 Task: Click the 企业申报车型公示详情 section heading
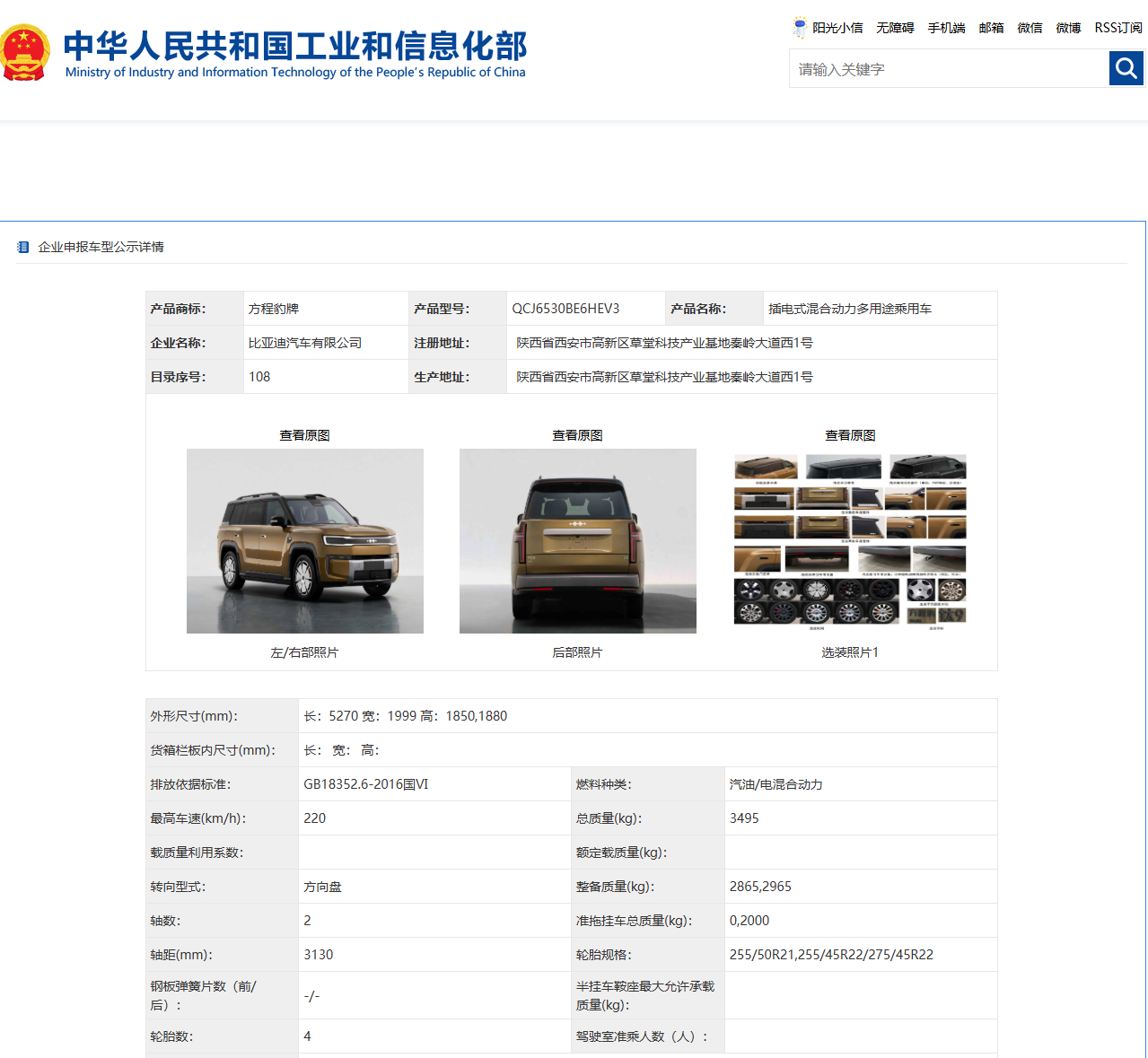click(x=101, y=247)
